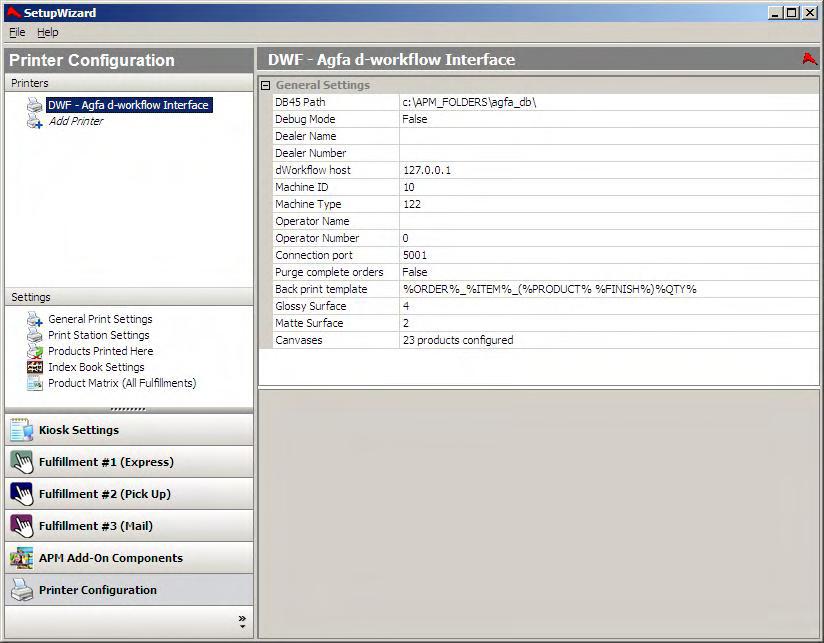This screenshot has height=643, width=824.
Task: Click the Matte Surface value 2
Action: coord(609,323)
